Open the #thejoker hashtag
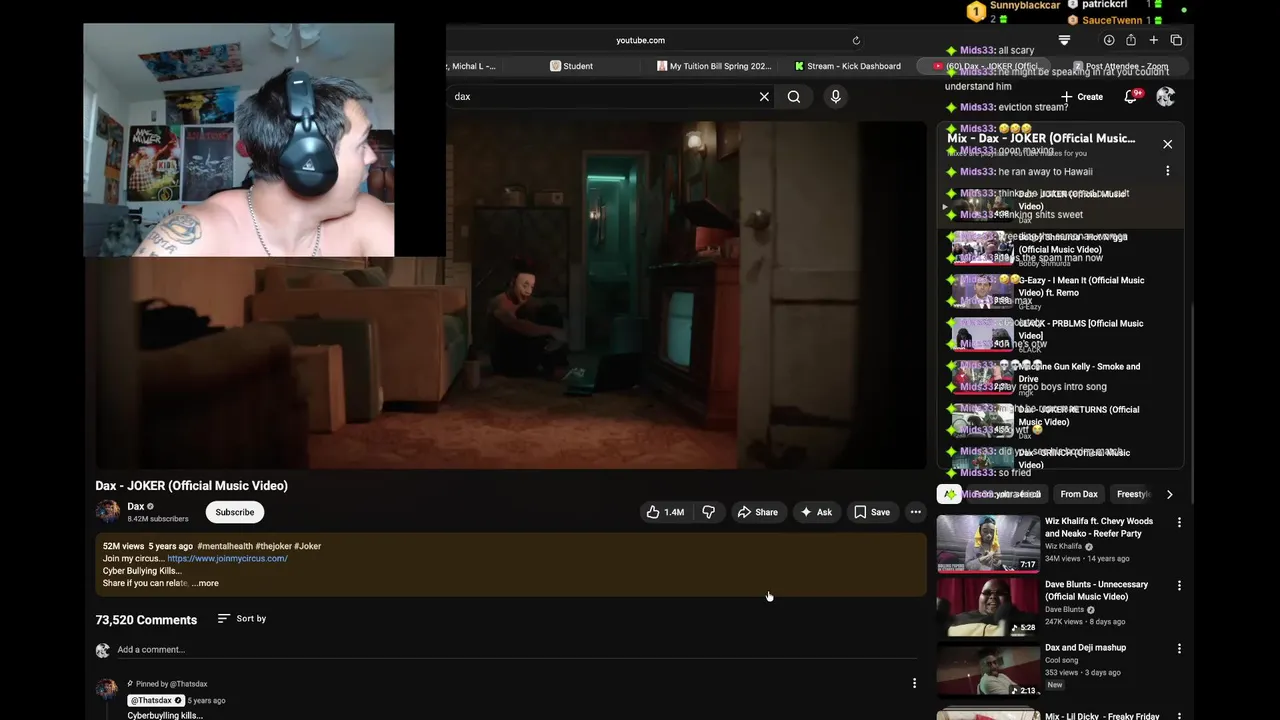The image size is (1280, 720). (x=273, y=546)
